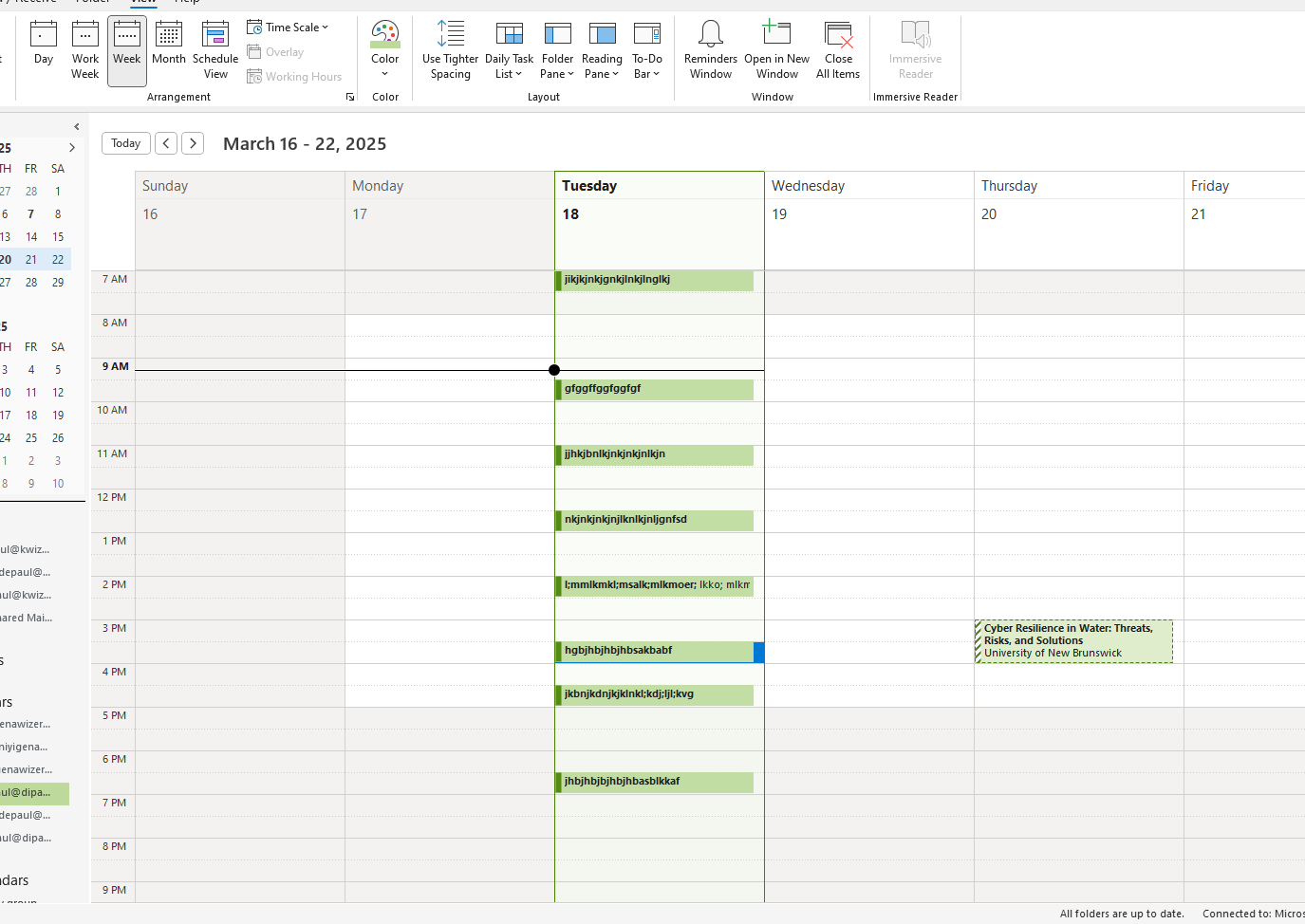Open the To-Do Bar dropdown
1305x924 pixels.
point(647,49)
